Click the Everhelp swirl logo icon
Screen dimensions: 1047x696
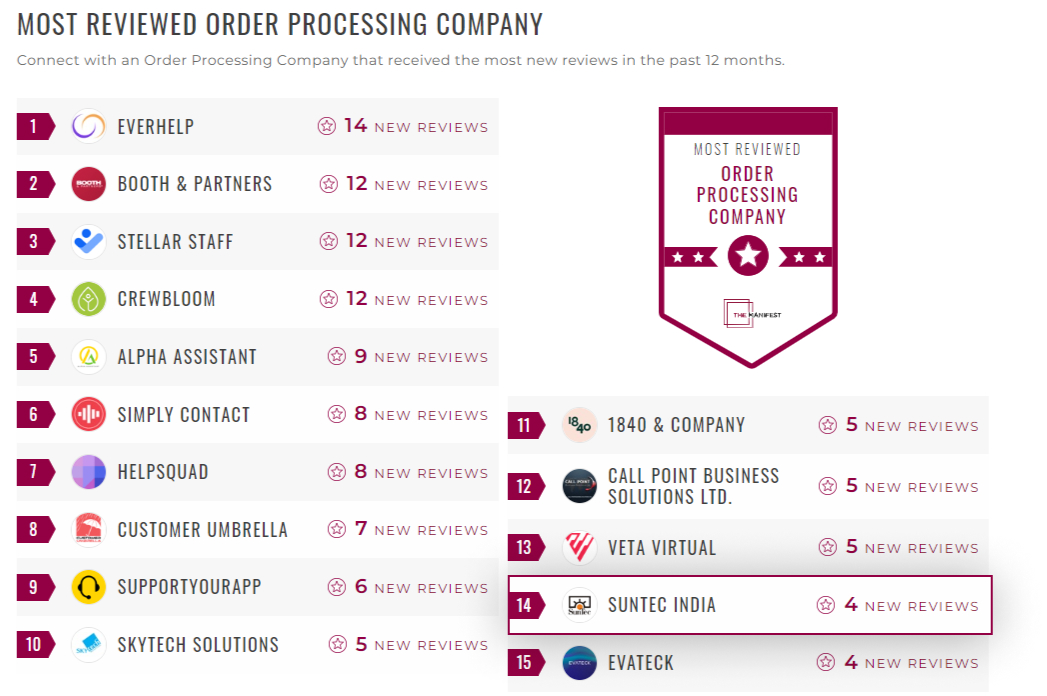(x=89, y=127)
